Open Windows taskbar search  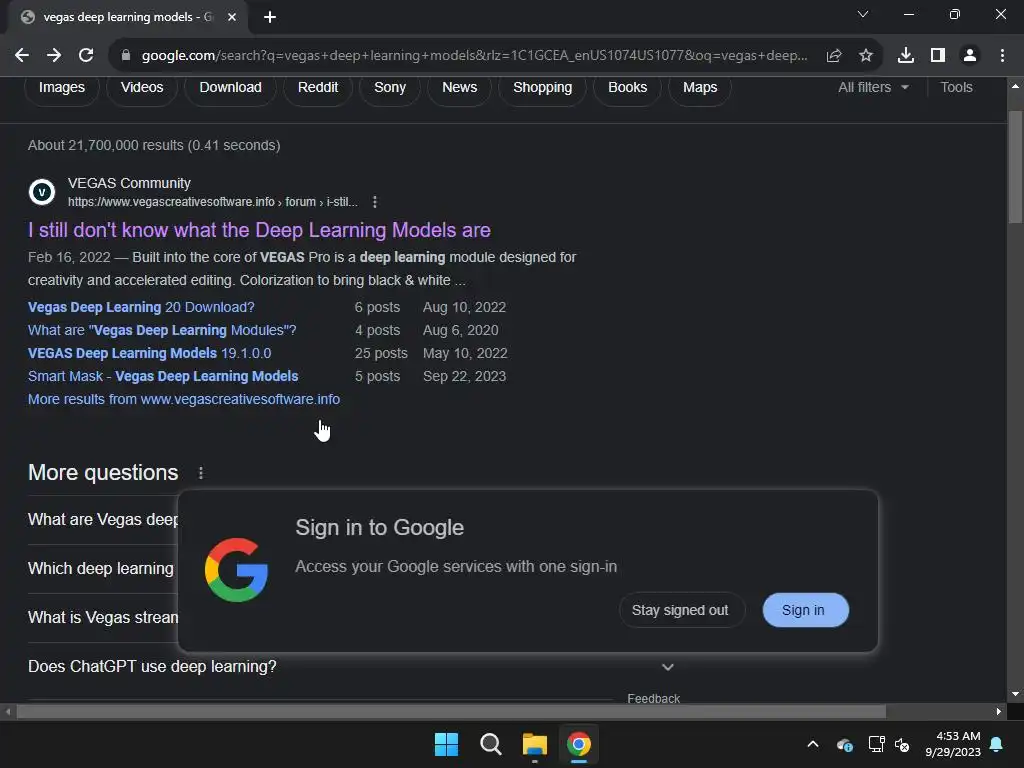490,744
